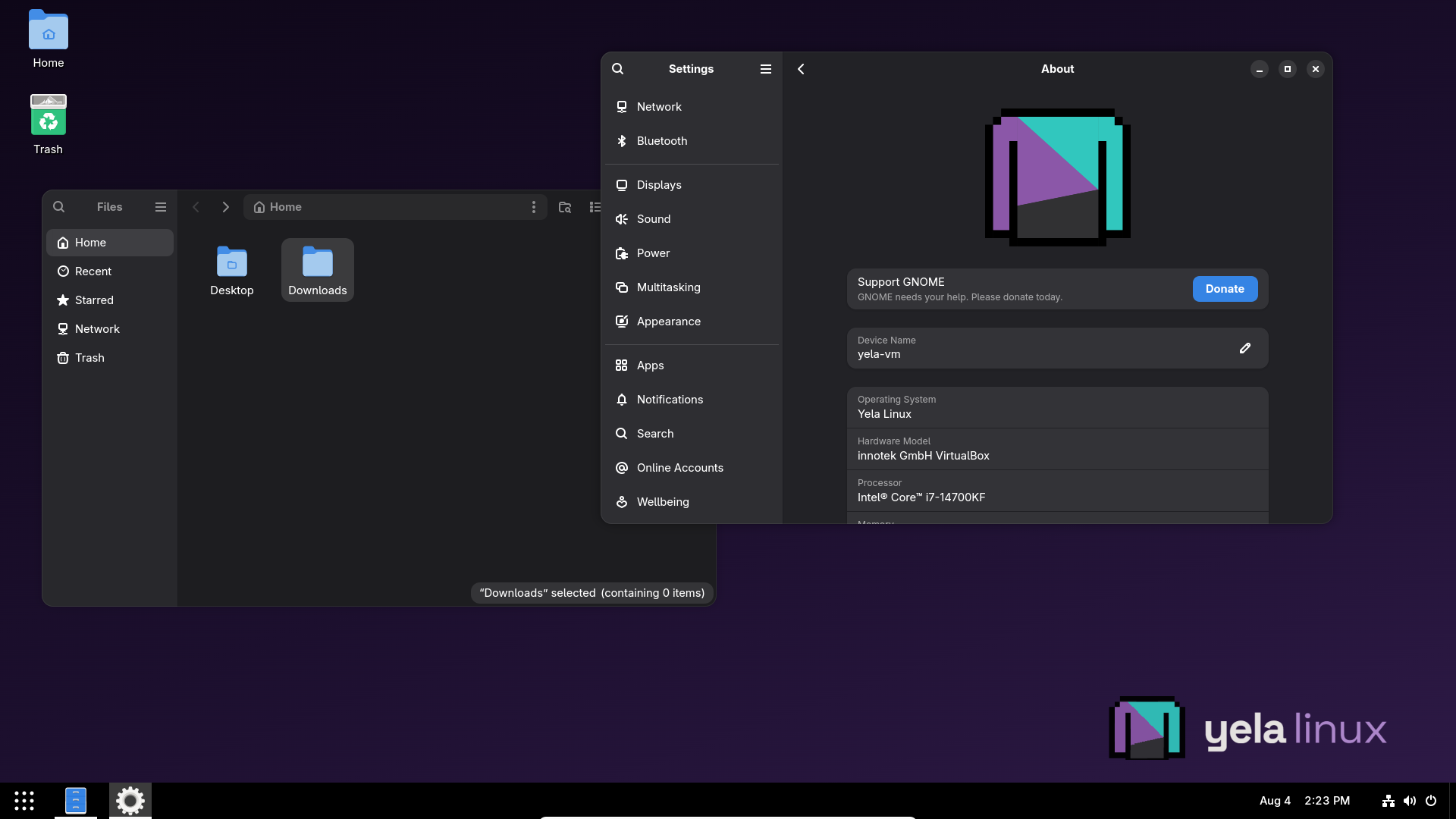Open Notifications settings panel
Viewport: 1456px width, 819px height.
(692, 400)
